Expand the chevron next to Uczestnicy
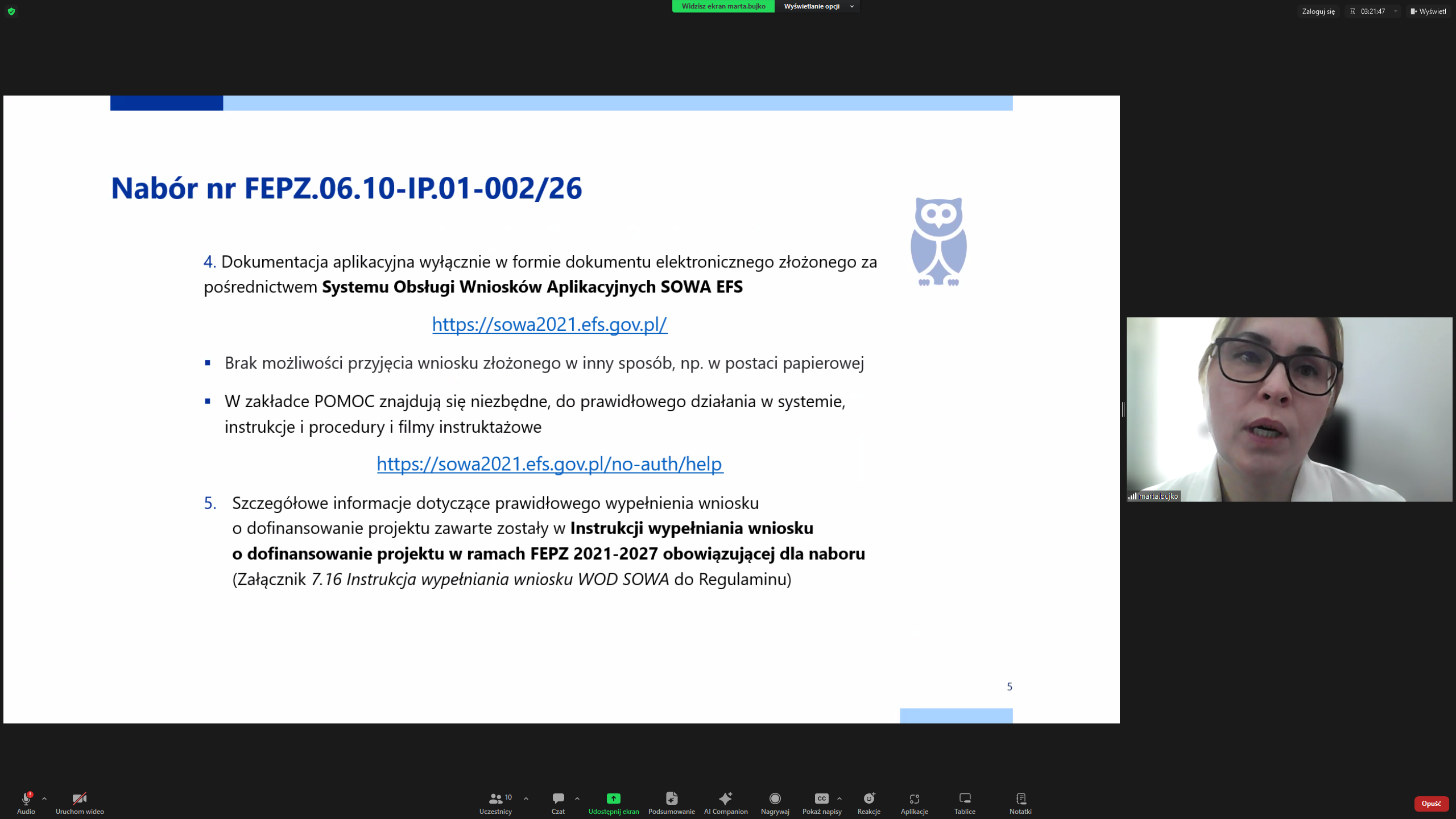 [x=526, y=798]
